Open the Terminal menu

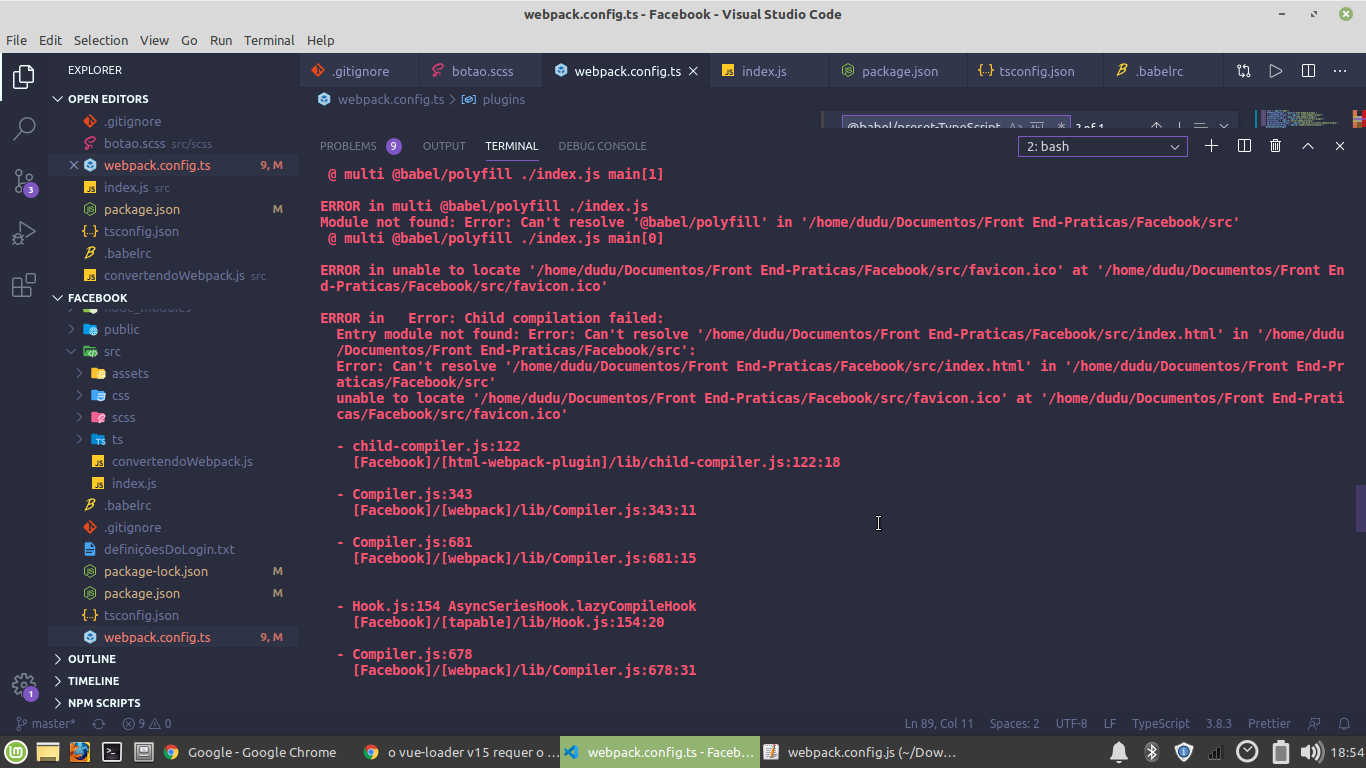[x=269, y=40]
